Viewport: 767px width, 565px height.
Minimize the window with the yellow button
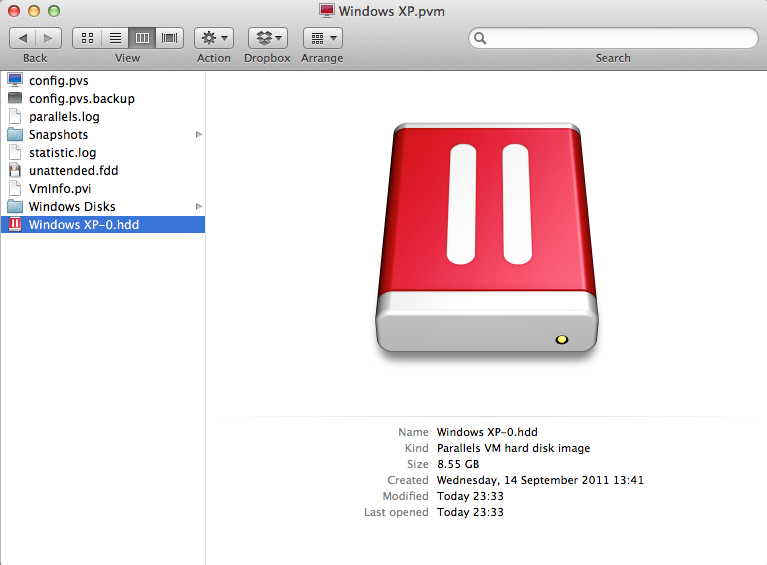click(x=34, y=11)
